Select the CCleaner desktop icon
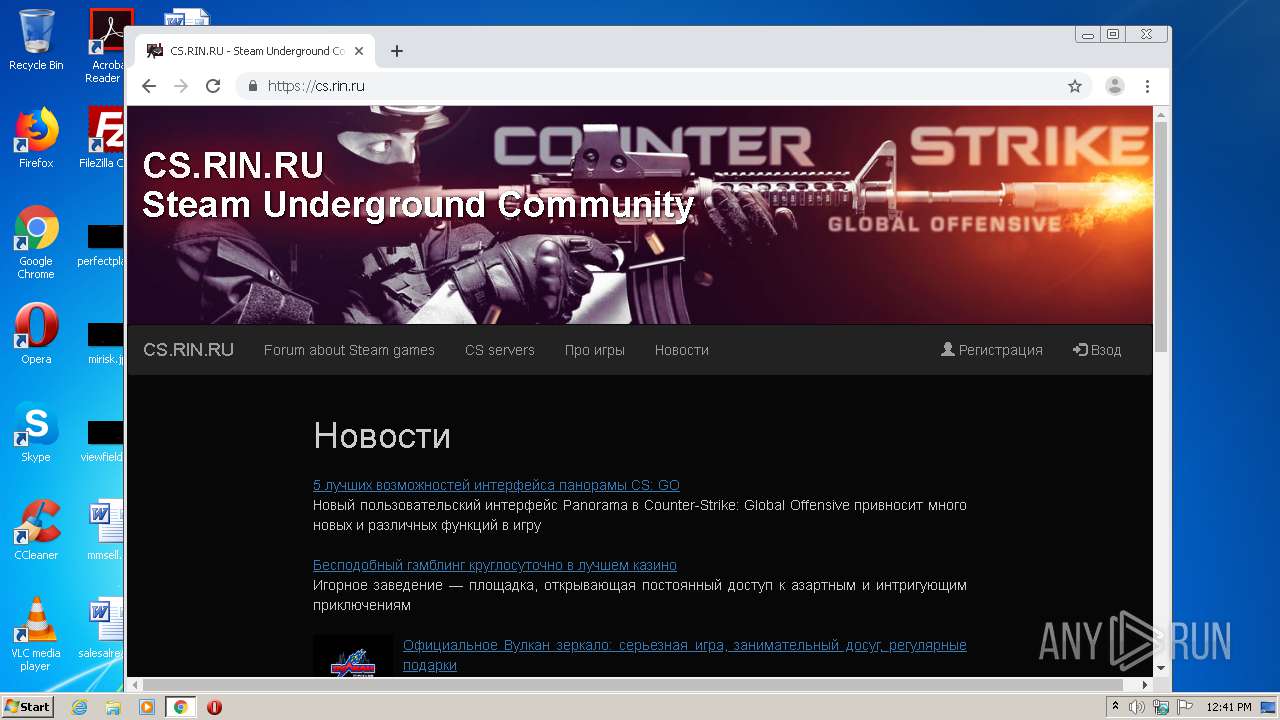The height and width of the screenshot is (720, 1280). 36,530
